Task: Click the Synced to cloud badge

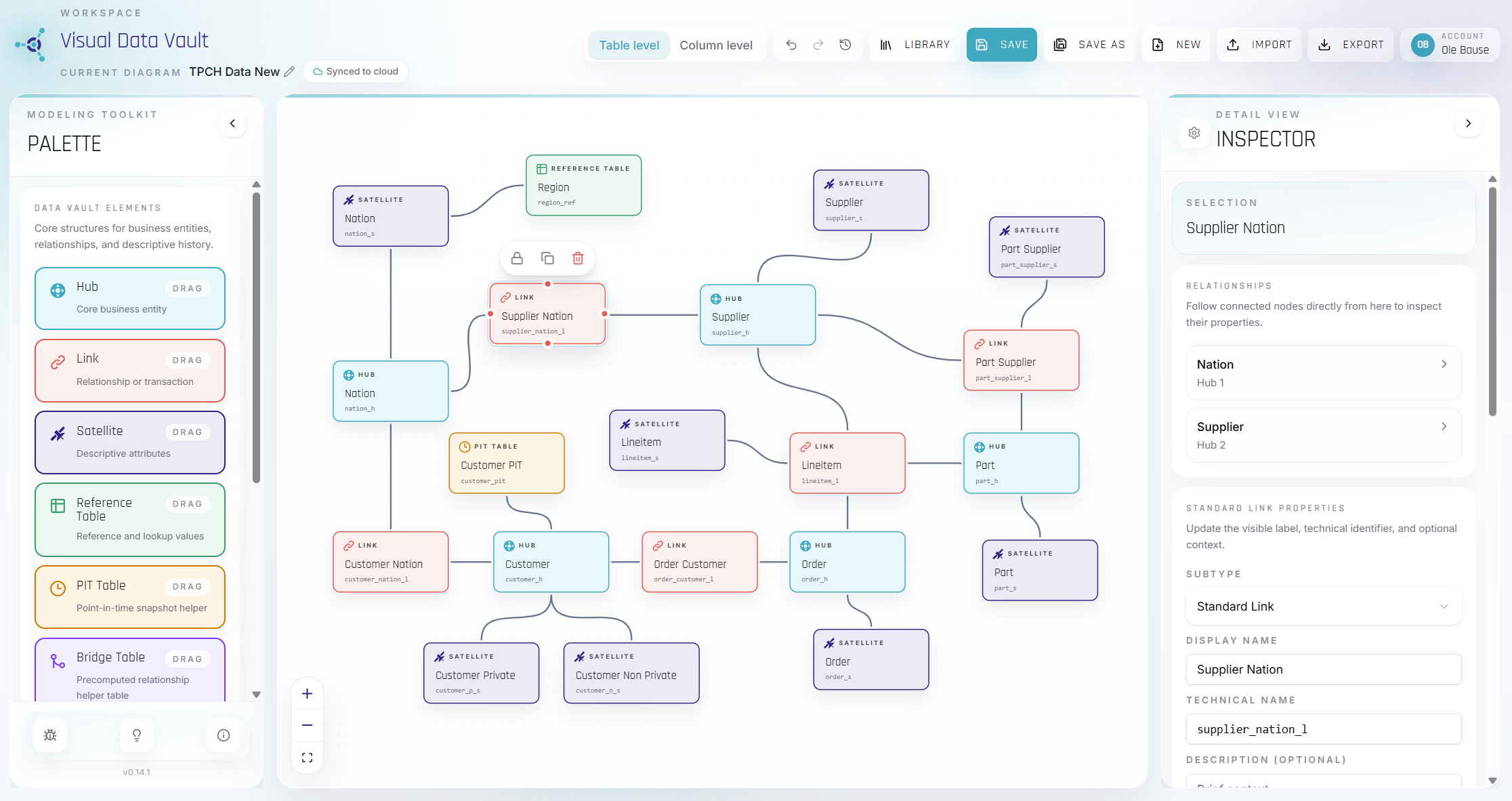Action: pos(356,72)
